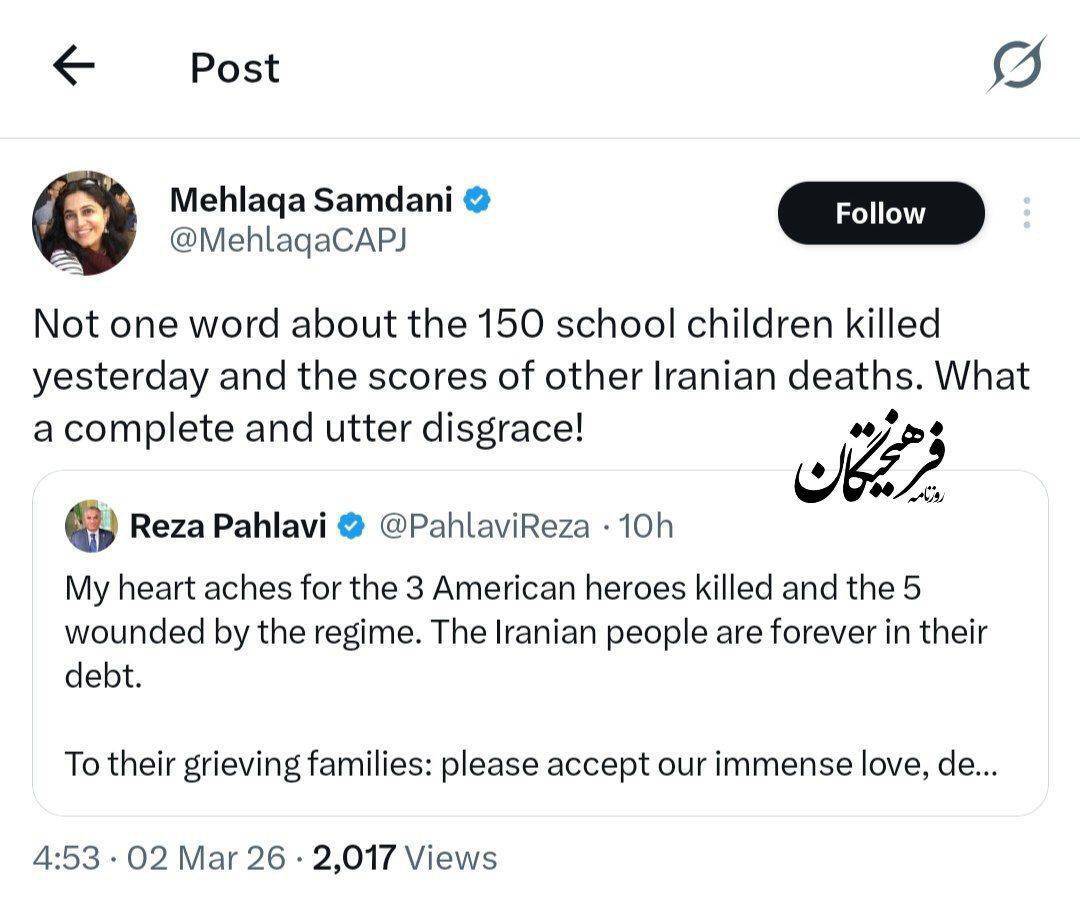The image size is (1080, 904).
Task: Open the three-dot more options menu
Action: click(1026, 213)
